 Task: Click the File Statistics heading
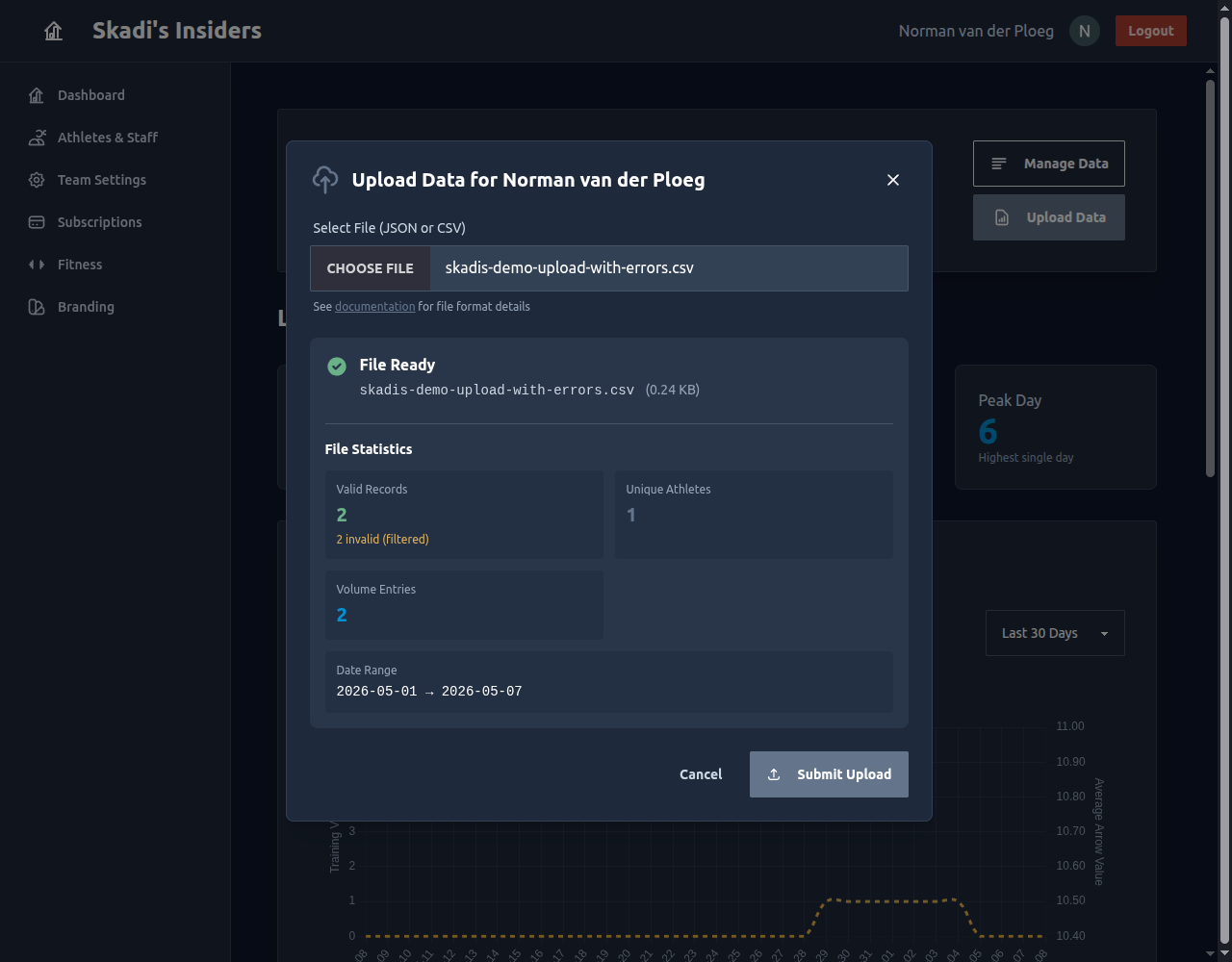369,449
